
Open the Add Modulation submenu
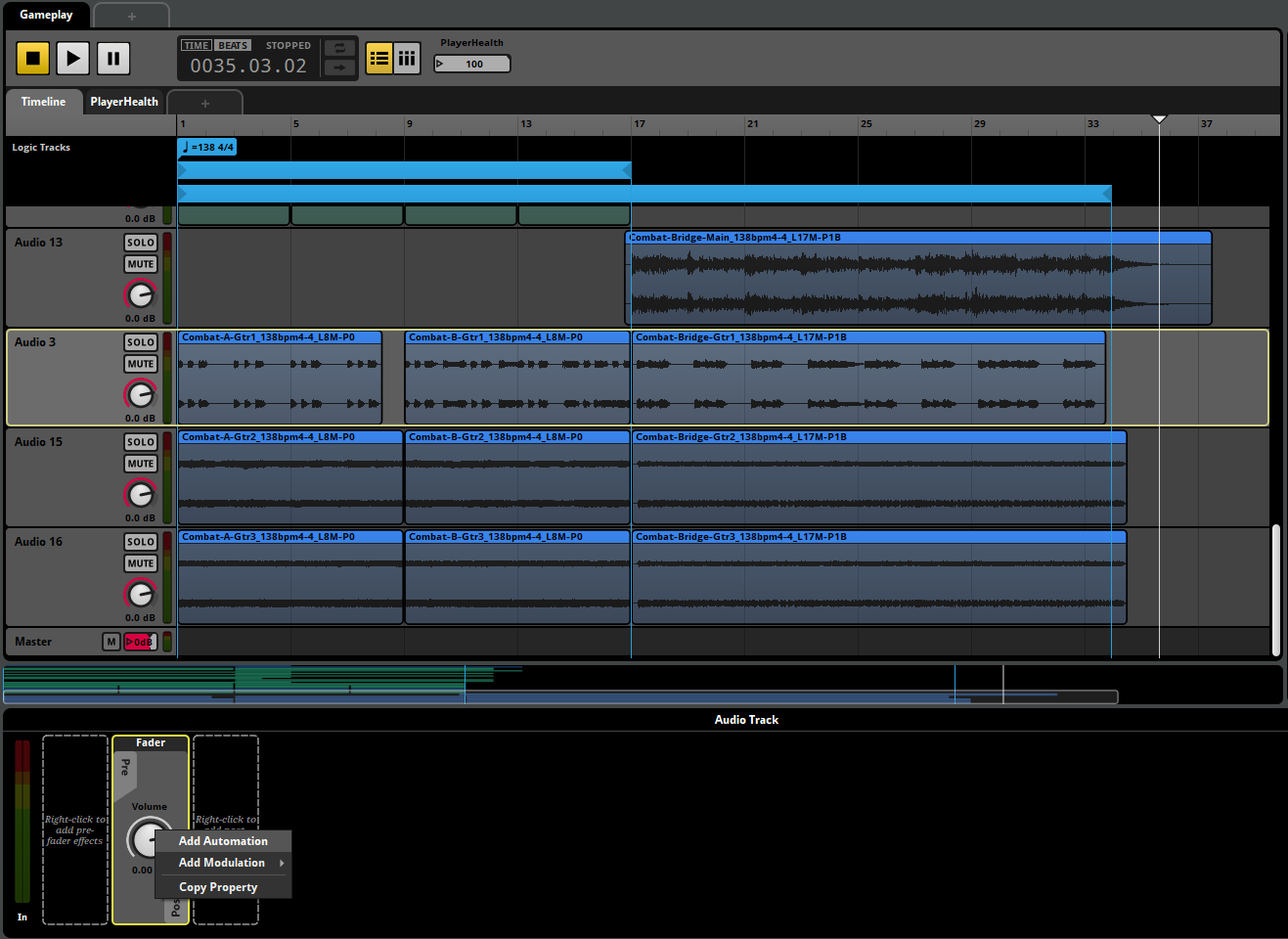pyautogui.click(x=223, y=863)
